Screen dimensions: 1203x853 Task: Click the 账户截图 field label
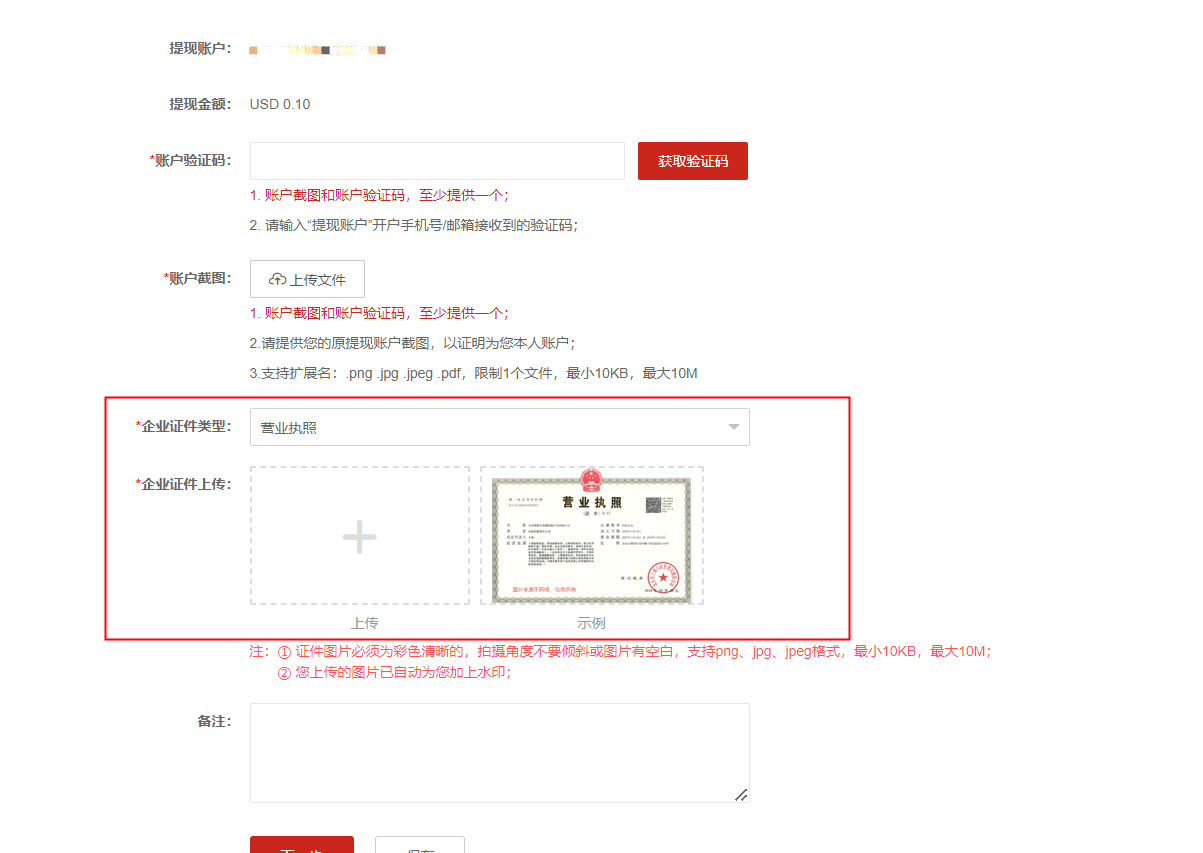pyautogui.click(x=199, y=278)
